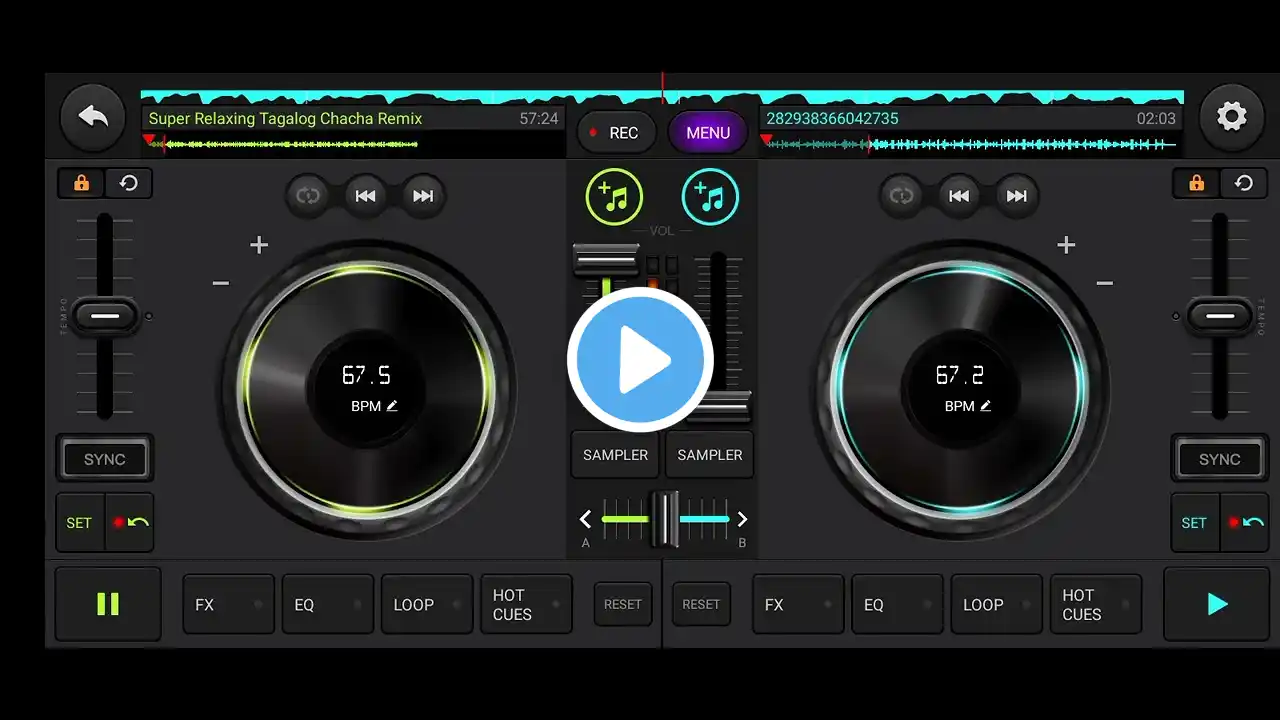Click the right turntable platter
1280x720 pixels.
click(961, 390)
